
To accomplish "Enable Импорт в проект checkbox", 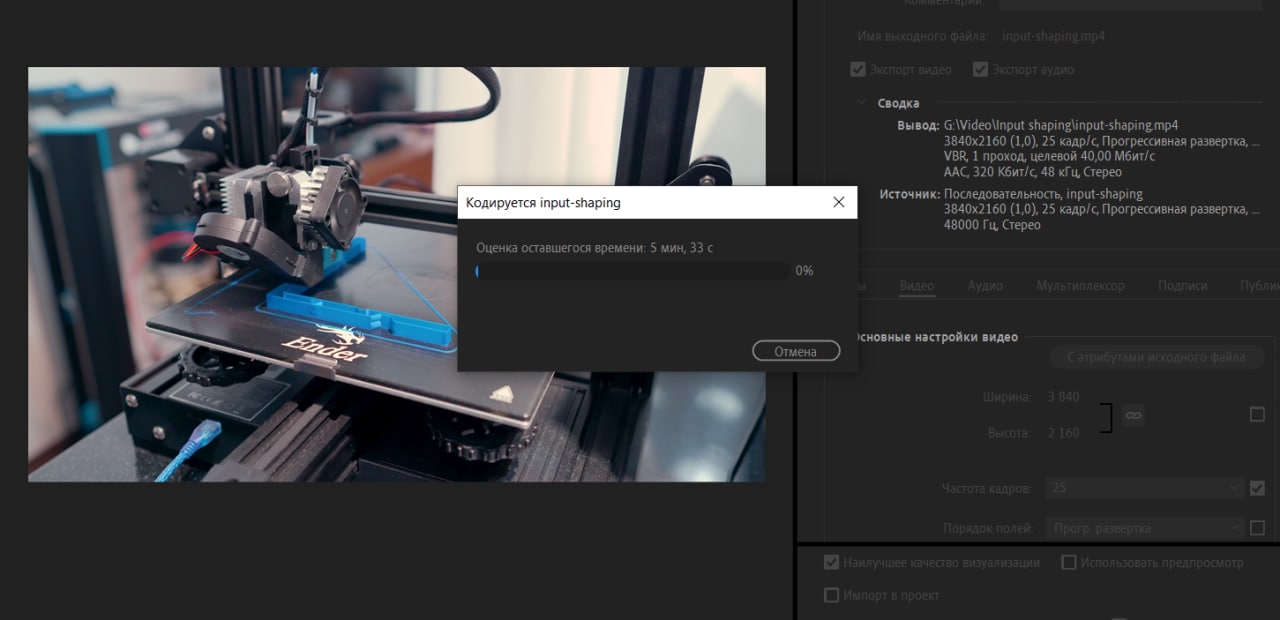I will (831, 596).
